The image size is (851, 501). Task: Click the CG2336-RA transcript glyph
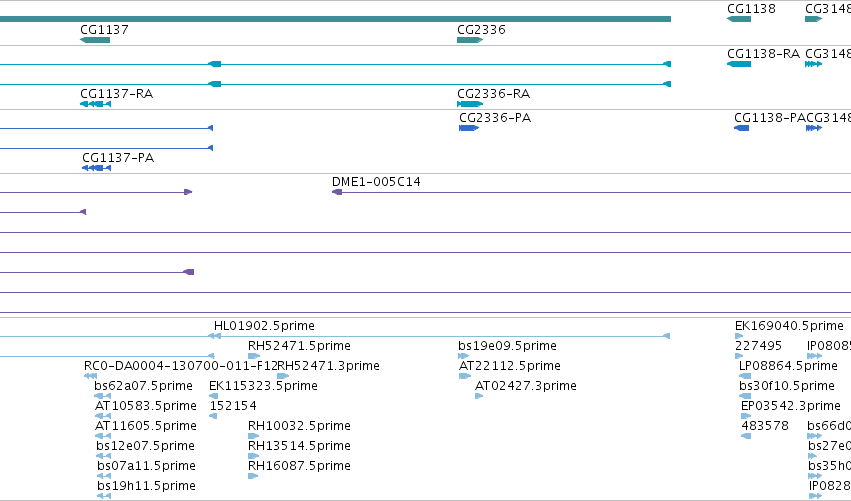(x=470, y=104)
